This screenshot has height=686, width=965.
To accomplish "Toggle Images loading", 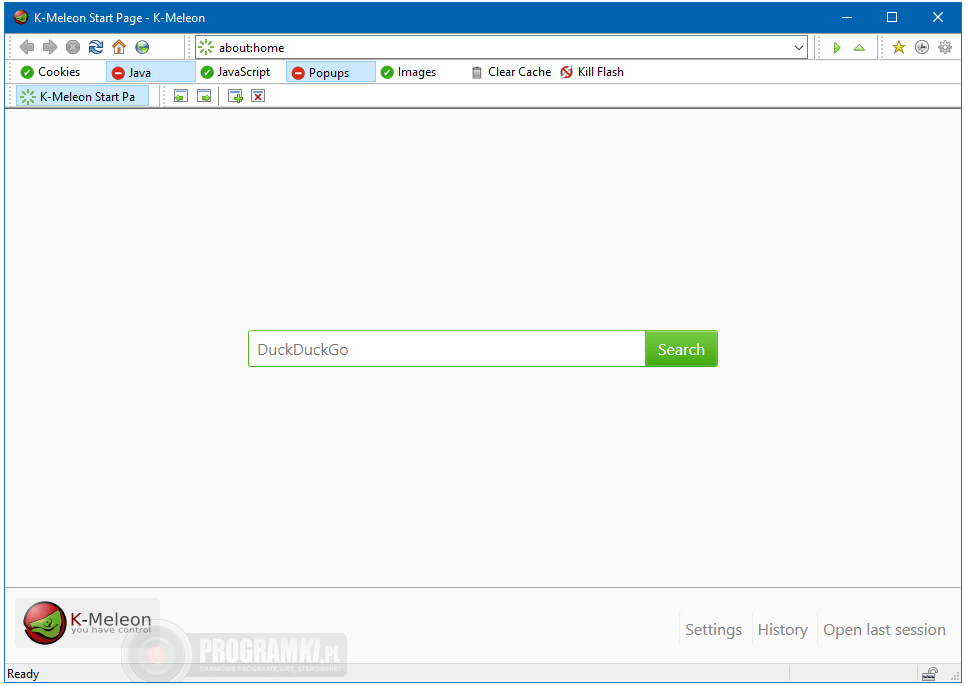I will click(x=408, y=72).
